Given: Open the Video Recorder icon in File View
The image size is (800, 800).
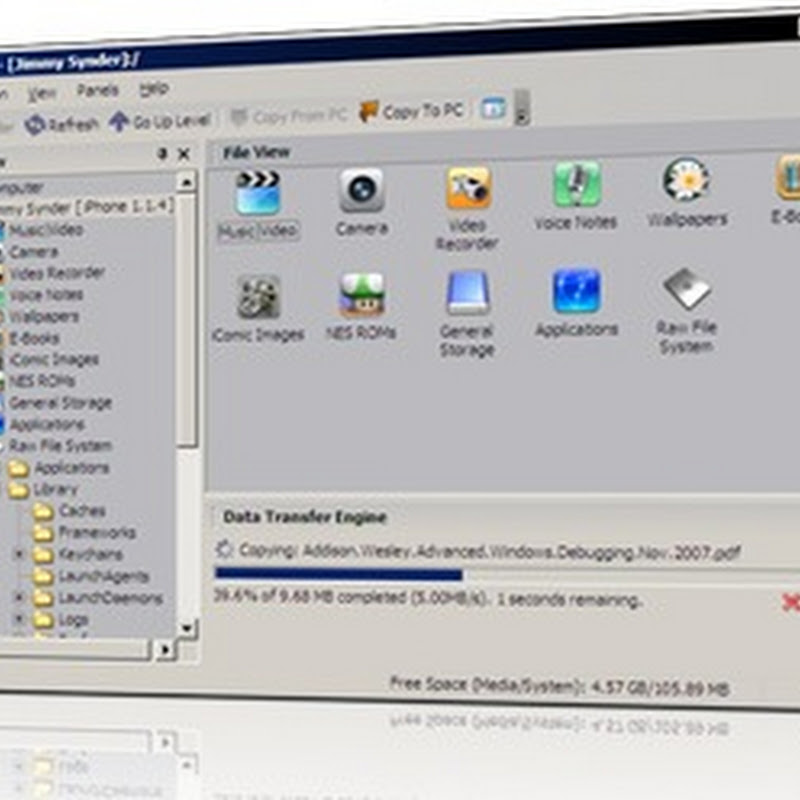Looking at the screenshot, I should click(x=468, y=187).
